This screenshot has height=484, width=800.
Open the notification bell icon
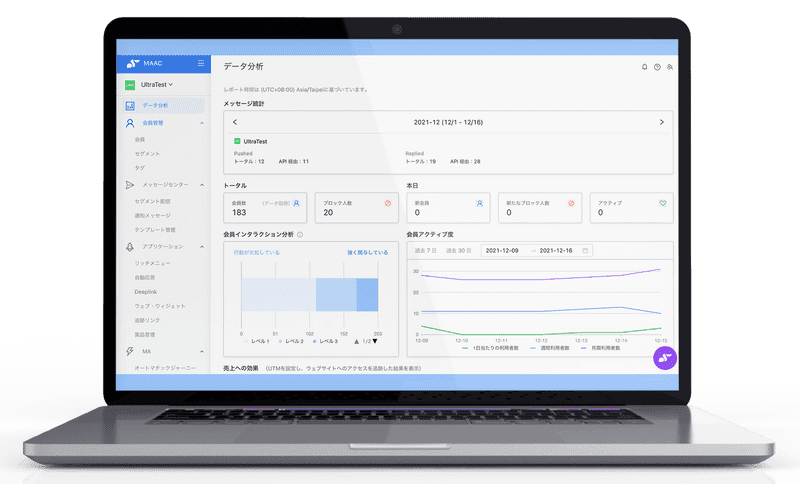[x=644, y=67]
